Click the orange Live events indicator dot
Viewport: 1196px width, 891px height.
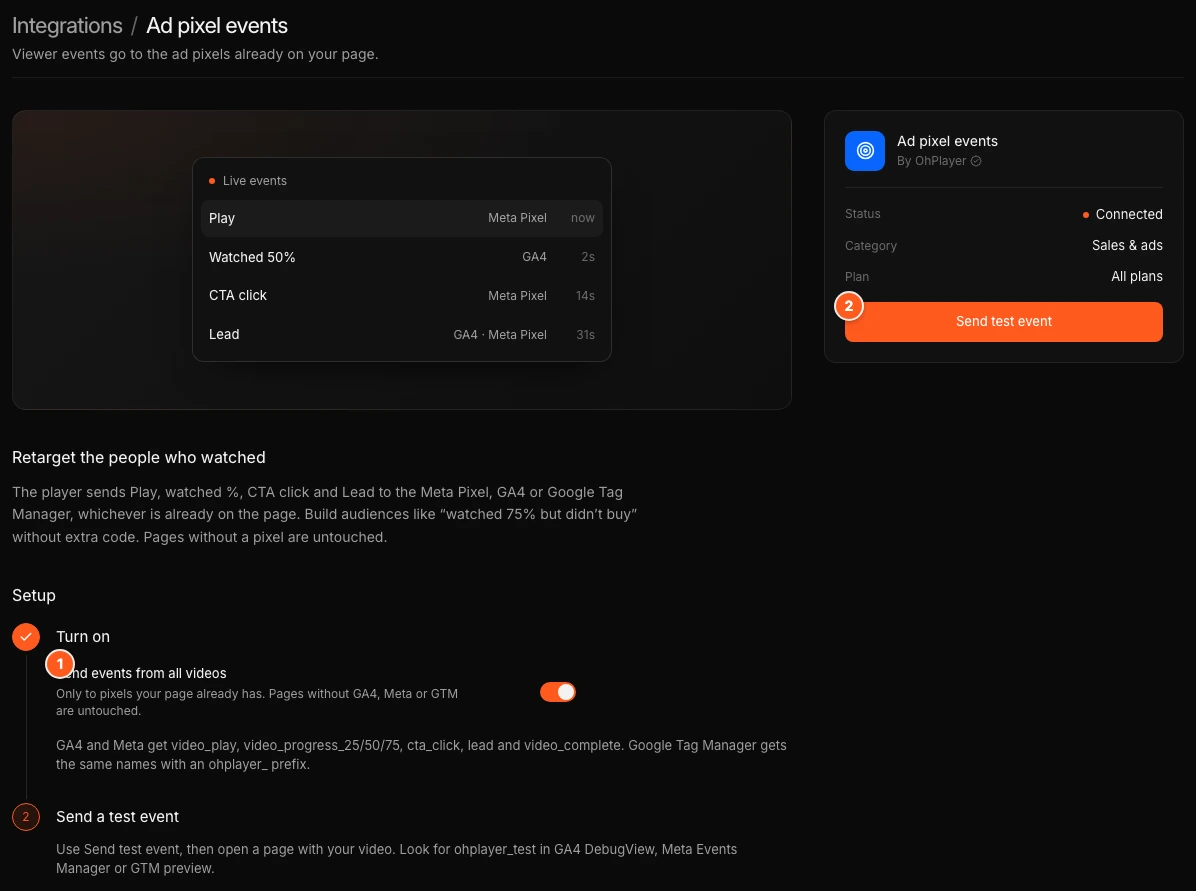point(212,181)
